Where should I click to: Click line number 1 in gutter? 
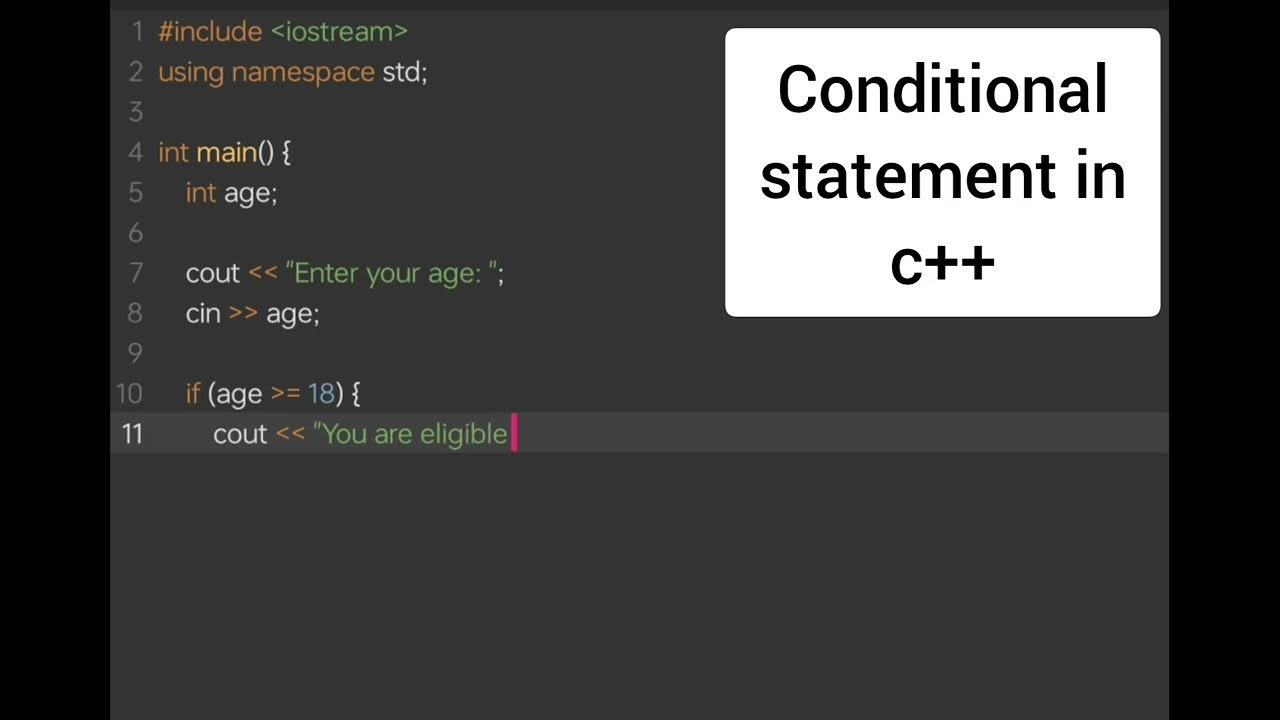click(x=137, y=32)
